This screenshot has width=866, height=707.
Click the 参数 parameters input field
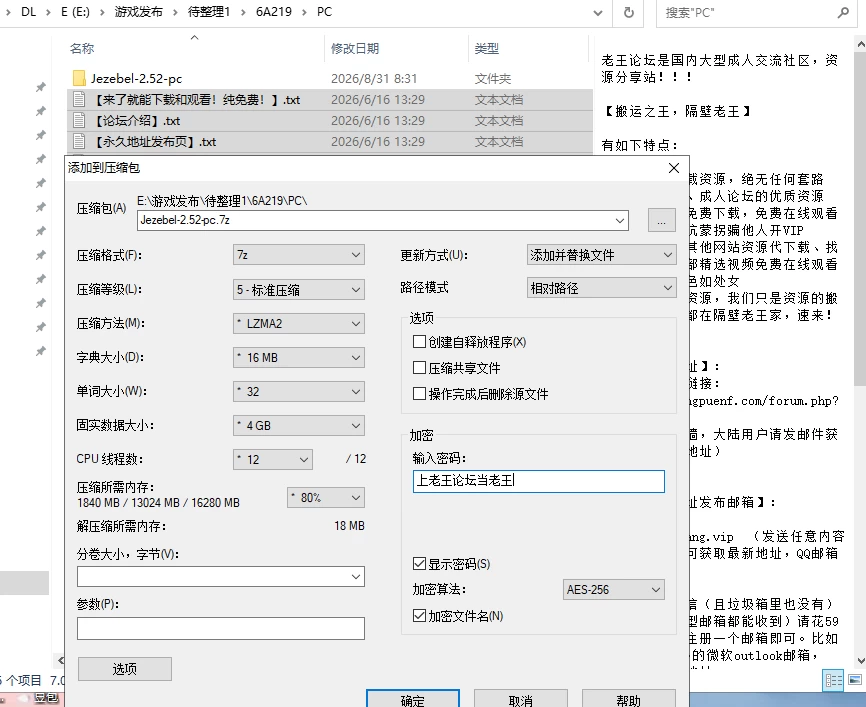[x=220, y=629]
